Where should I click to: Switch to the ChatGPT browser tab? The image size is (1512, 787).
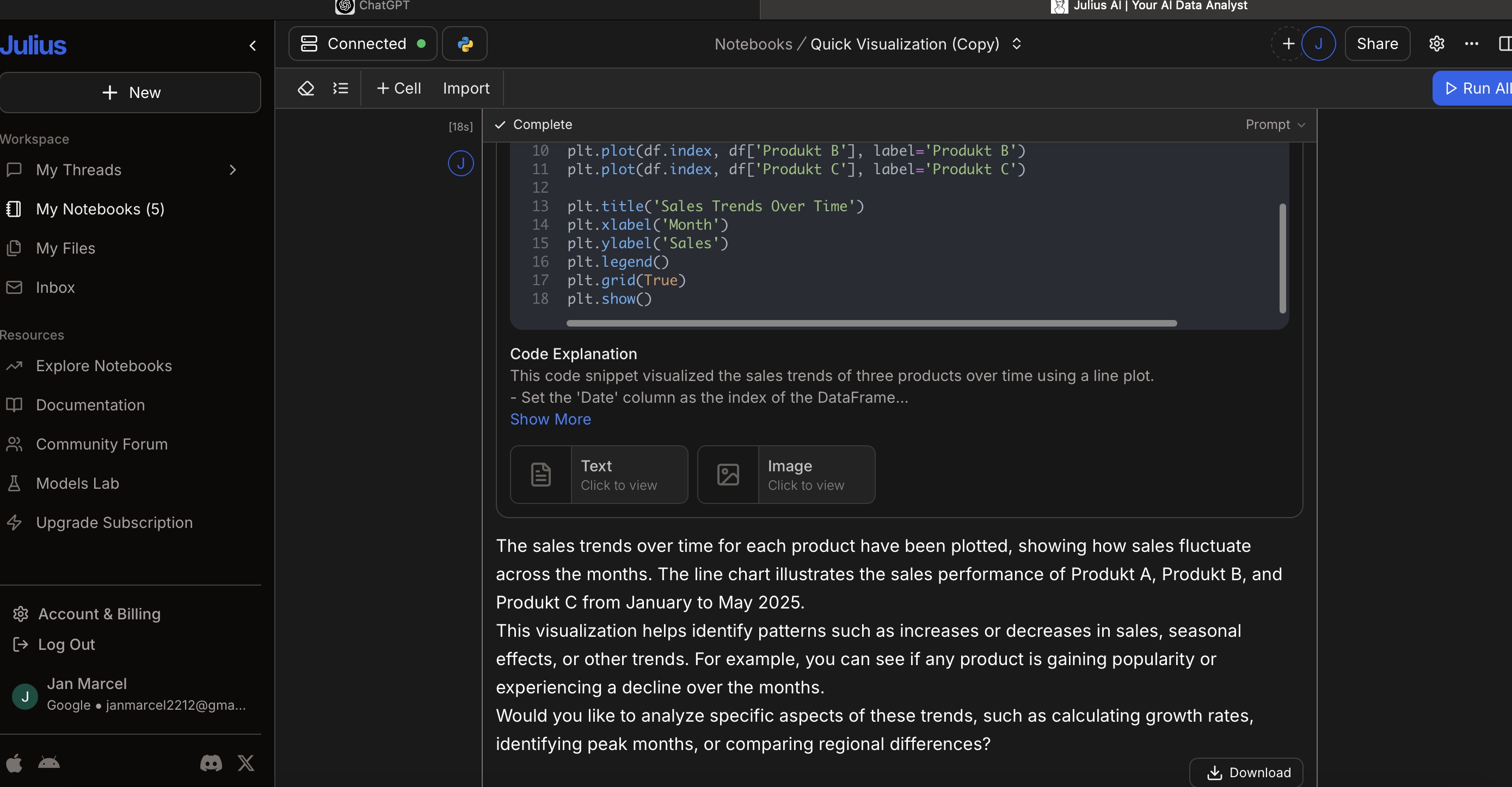click(x=372, y=6)
